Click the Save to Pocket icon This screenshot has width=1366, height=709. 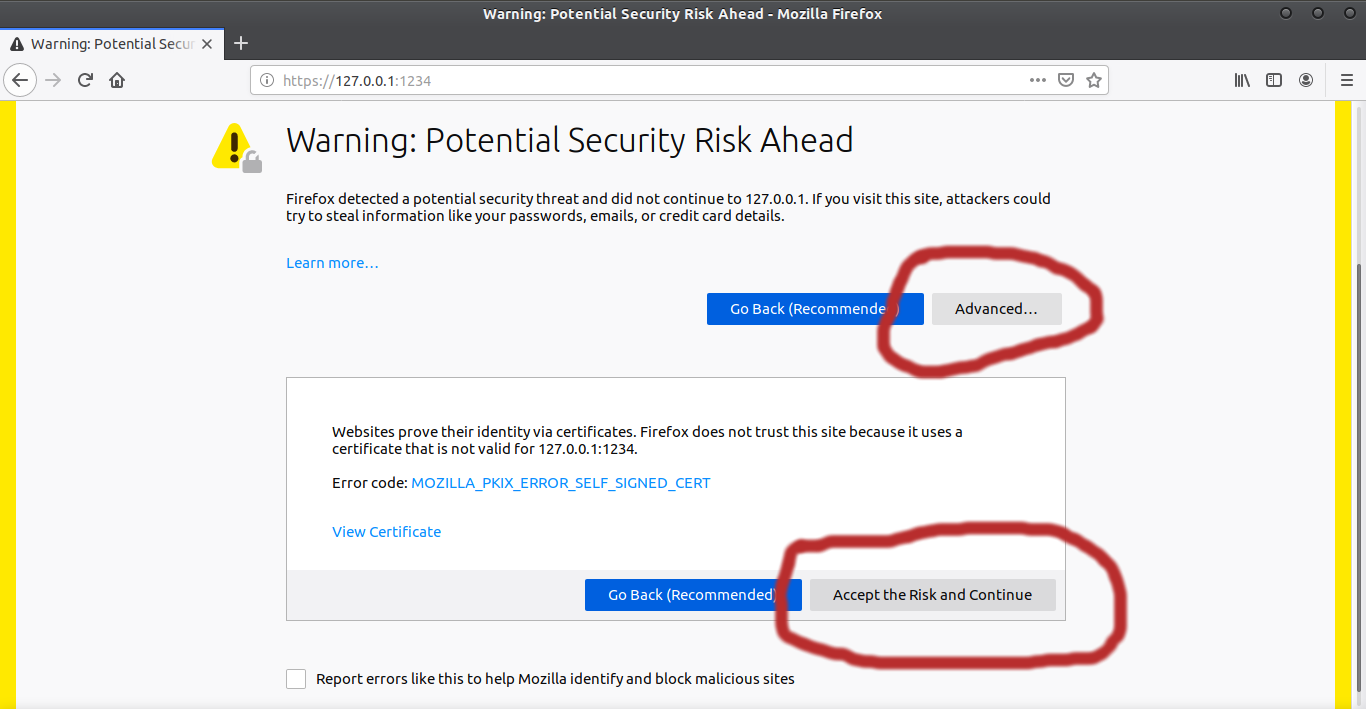click(x=1066, y=80)
